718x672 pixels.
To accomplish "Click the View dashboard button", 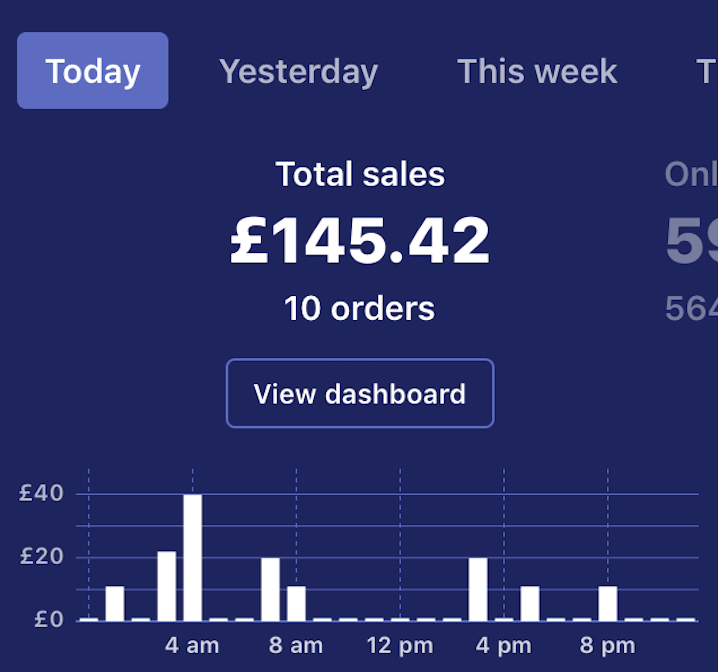I will coord(360,393).
